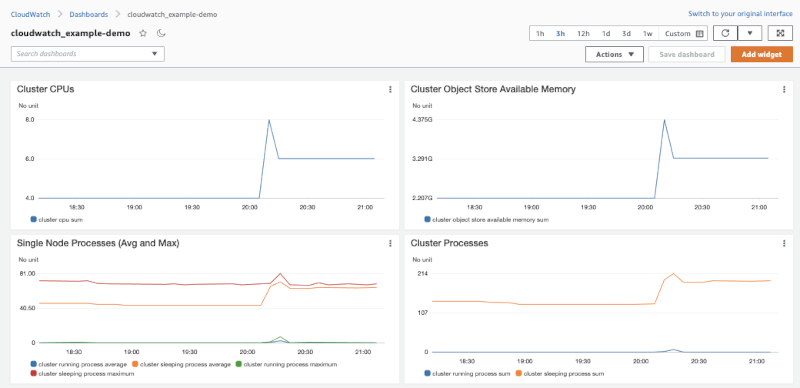The width and height of the screenshot is (800, 388).
Task: Click the cloudwatch_example-demo dashboard heading
Action: [70, 33]
